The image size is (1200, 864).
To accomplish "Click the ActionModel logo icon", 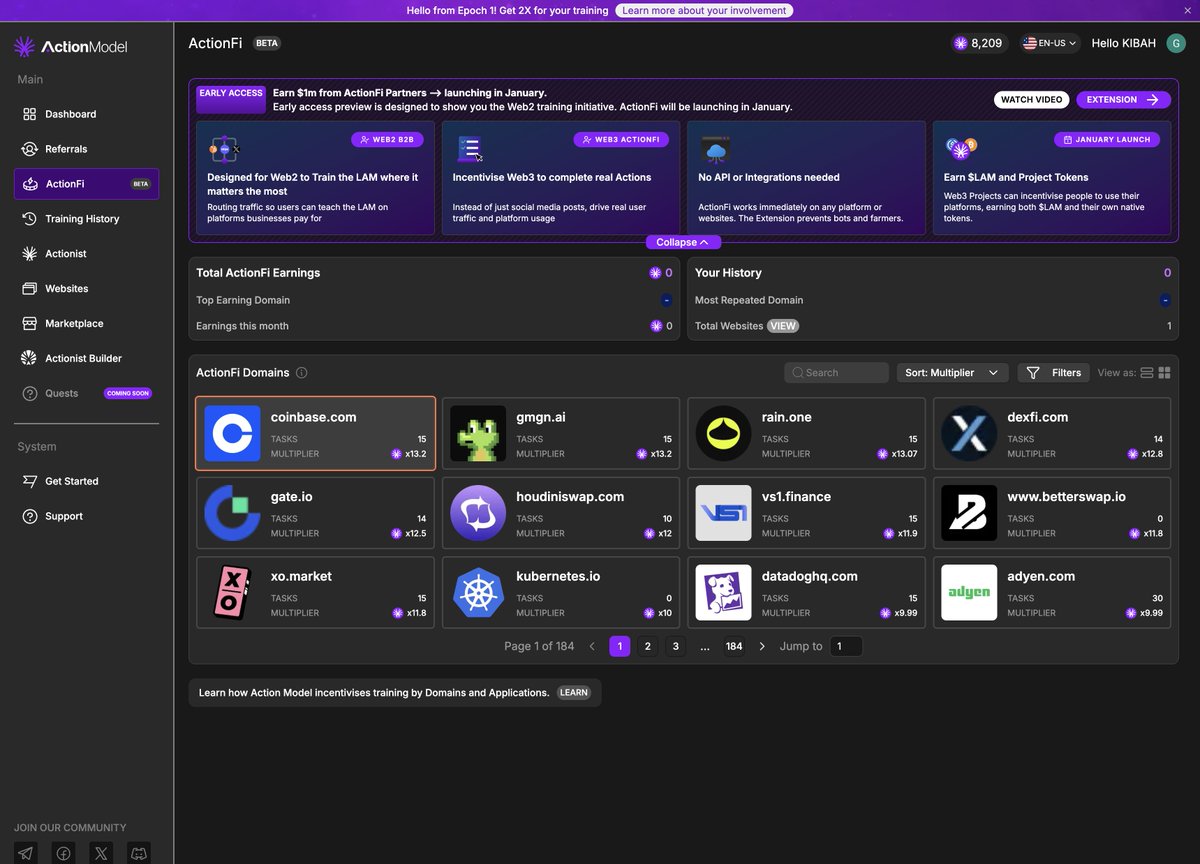I will [x=25, y=46].
